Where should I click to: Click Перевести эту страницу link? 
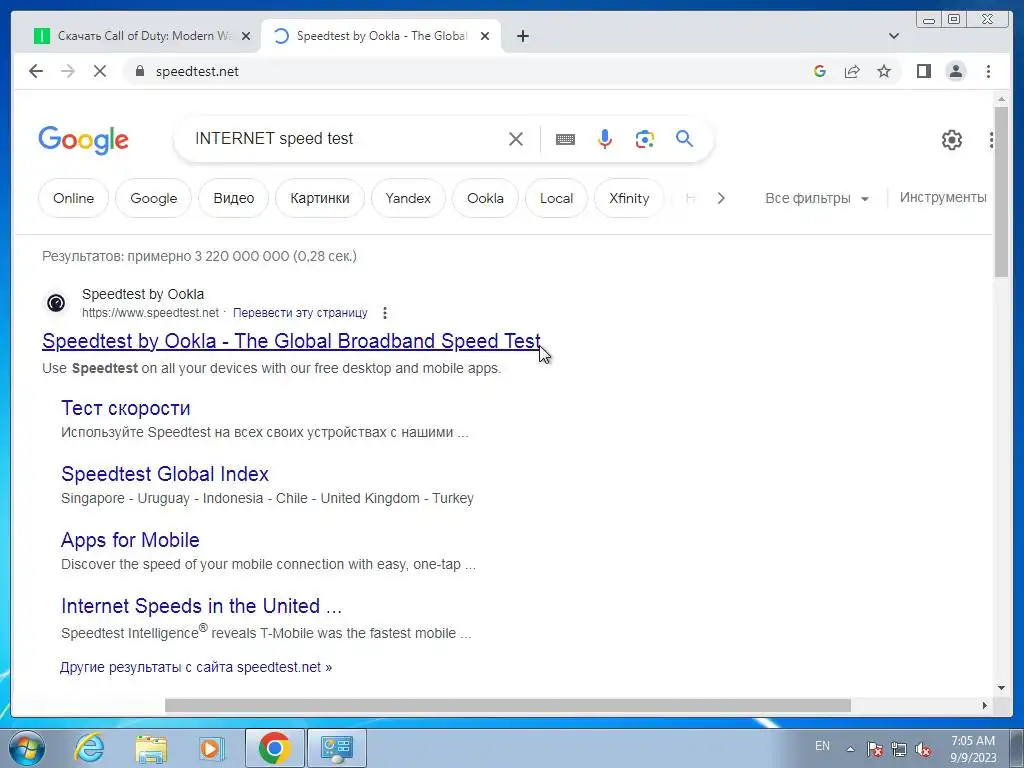(x=300, y=313)
